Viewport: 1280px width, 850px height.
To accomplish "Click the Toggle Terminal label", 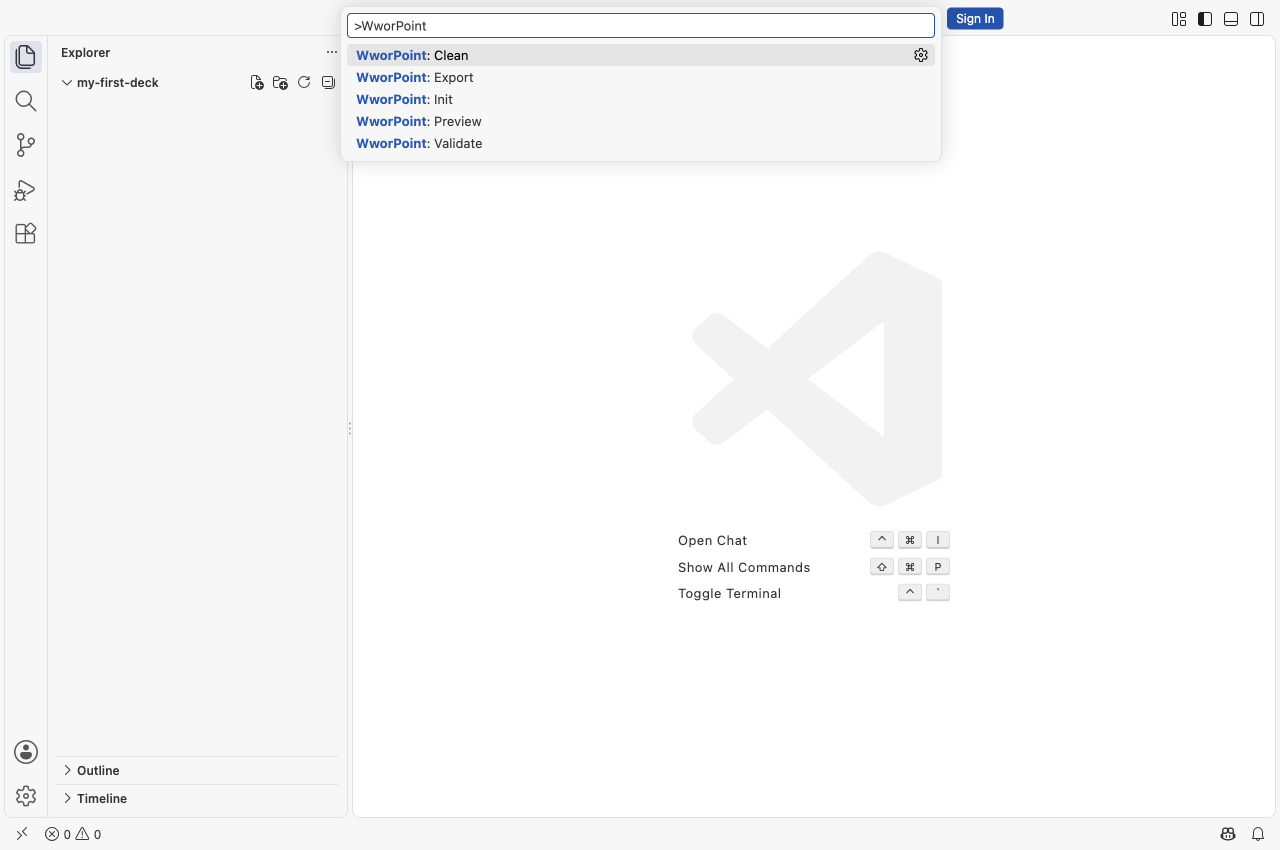I will [729, 593].
